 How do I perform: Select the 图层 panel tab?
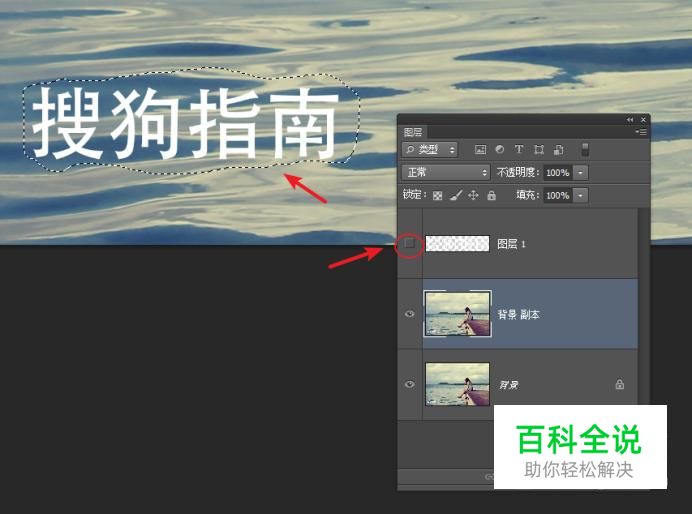(413, 132)
